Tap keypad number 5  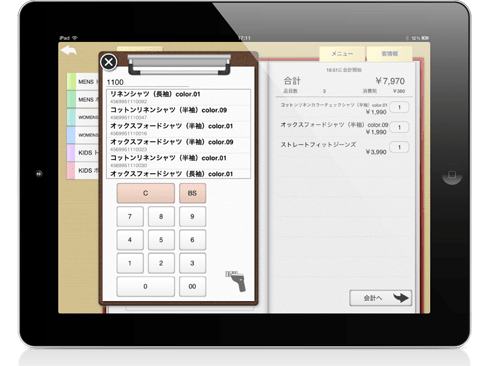[x=161, y=240]
